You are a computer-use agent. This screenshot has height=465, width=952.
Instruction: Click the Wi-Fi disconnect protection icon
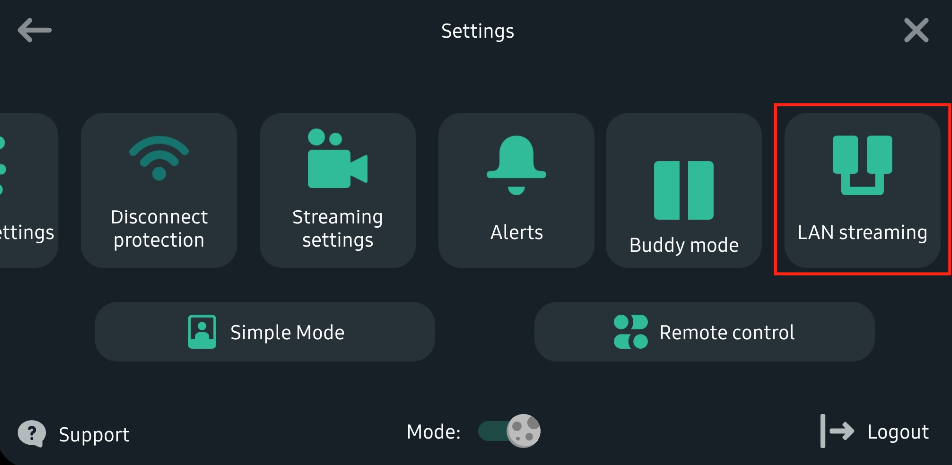[159, 158]
